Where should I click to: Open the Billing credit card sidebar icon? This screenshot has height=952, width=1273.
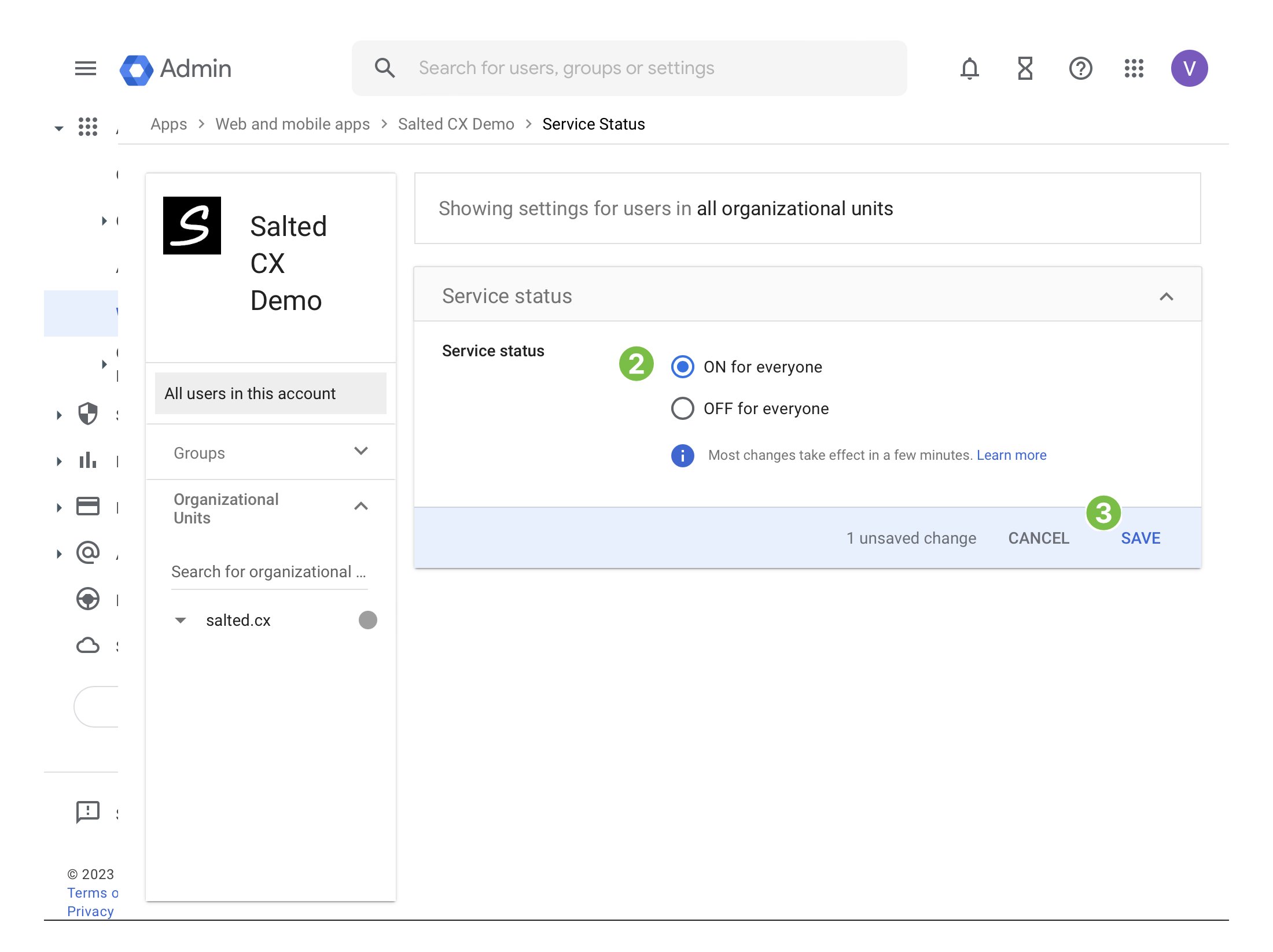pos(88,507)
